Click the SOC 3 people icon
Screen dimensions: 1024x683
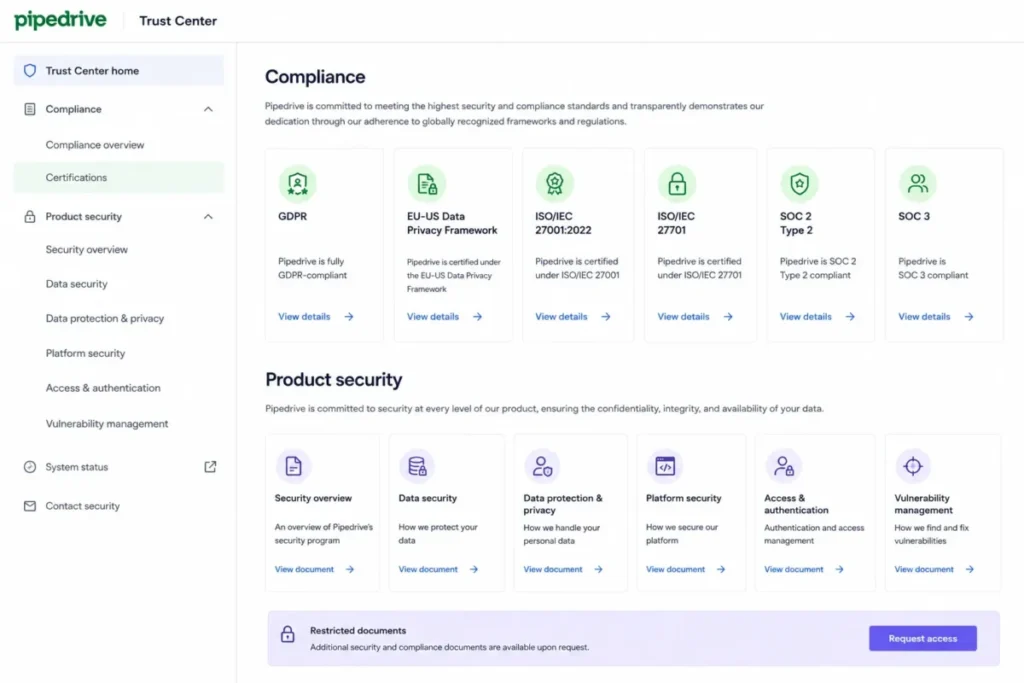pos(918,184)
